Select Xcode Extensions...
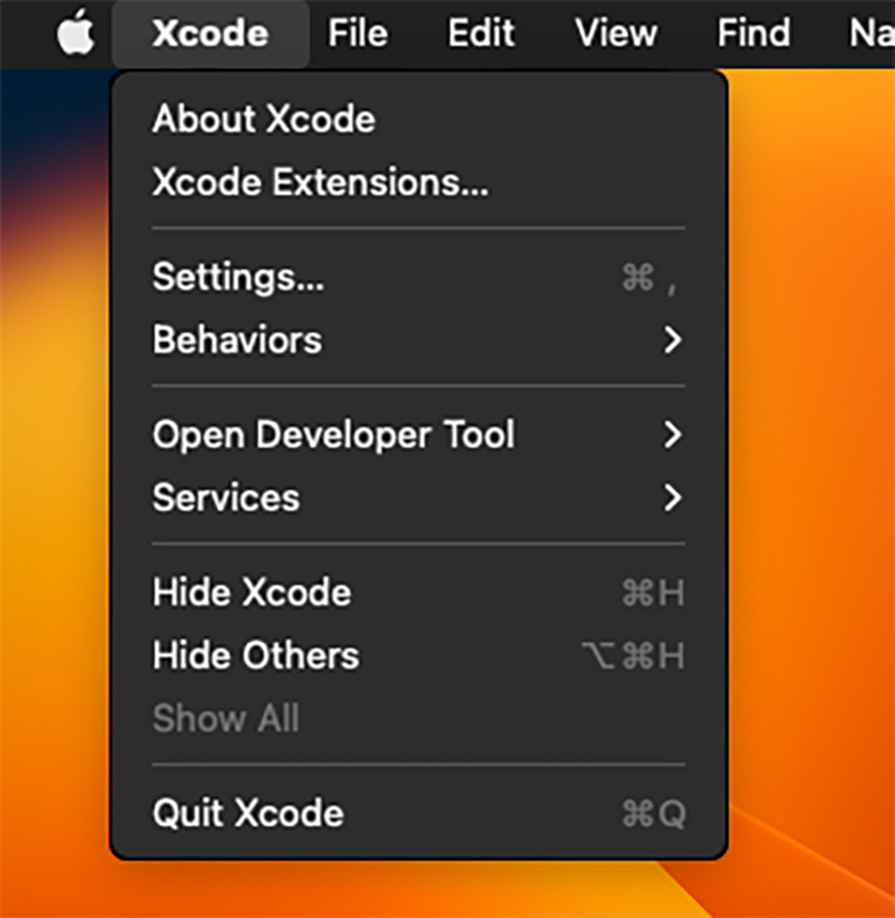This screenshot has width=895, height=918. [x=320, y=181]
